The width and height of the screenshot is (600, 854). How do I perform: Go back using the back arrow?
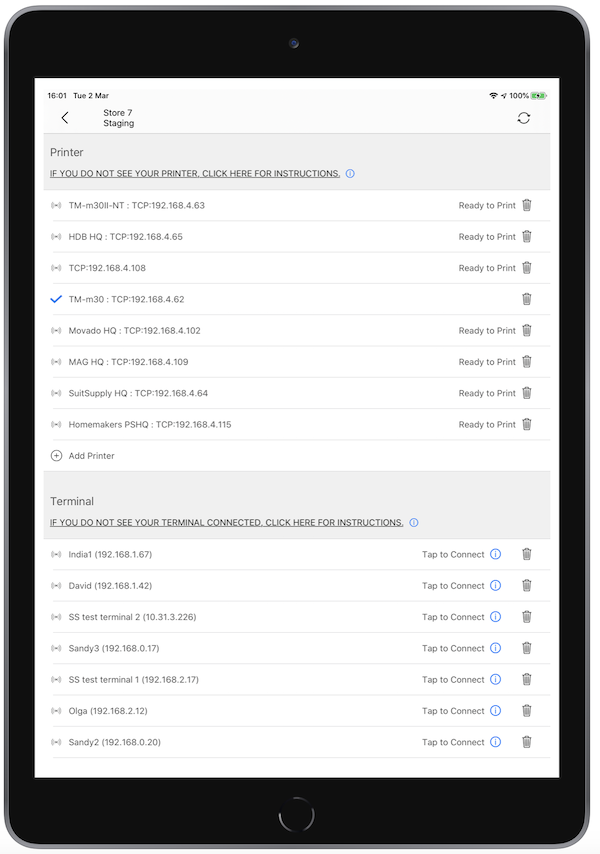point(65,118)
